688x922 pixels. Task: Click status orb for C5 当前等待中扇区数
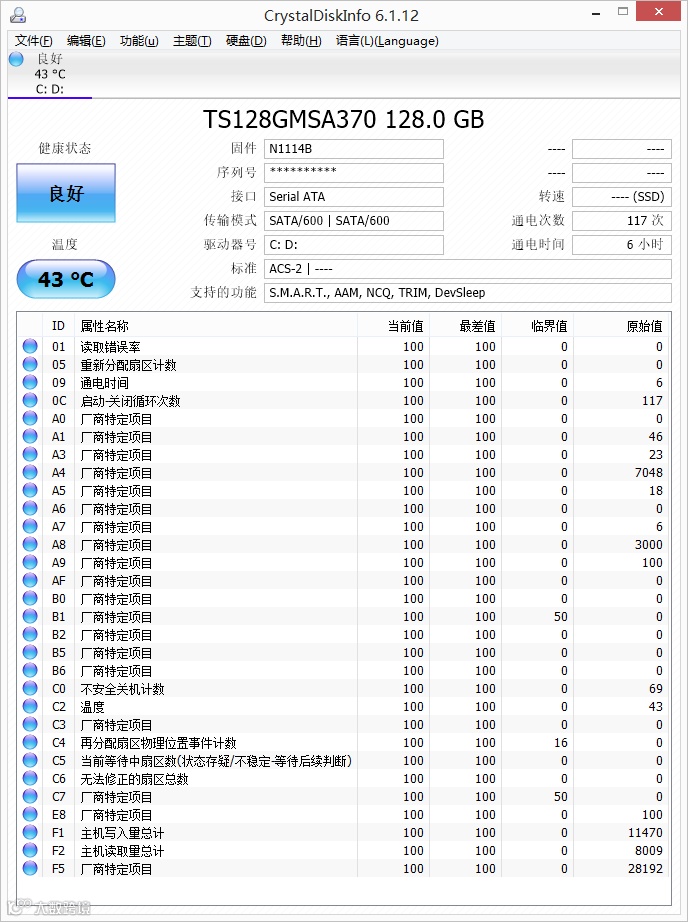point(30,760)
